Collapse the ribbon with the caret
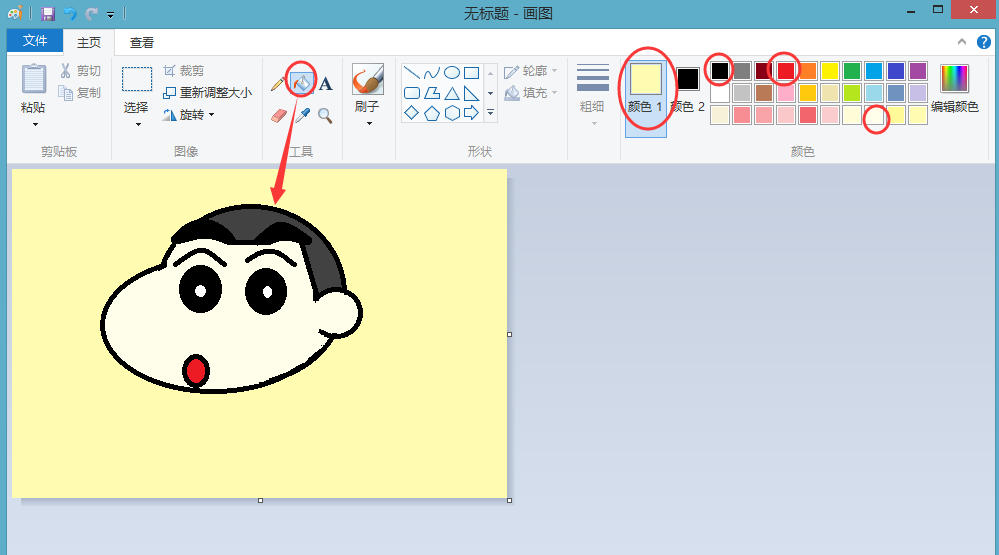This screenshot has height=555, width=999. [962, 42]
